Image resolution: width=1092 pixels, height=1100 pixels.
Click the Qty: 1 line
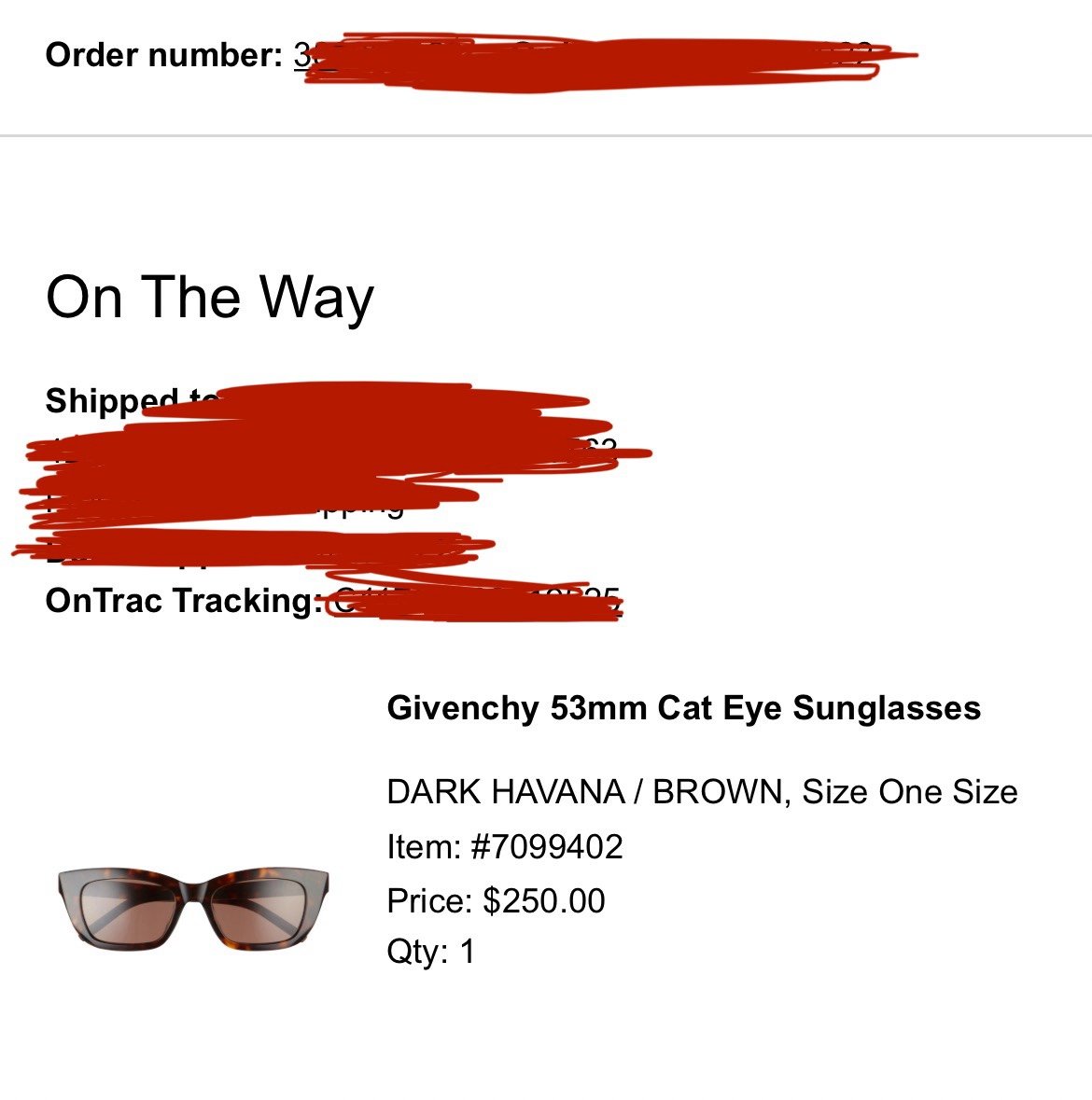(431, 952)
